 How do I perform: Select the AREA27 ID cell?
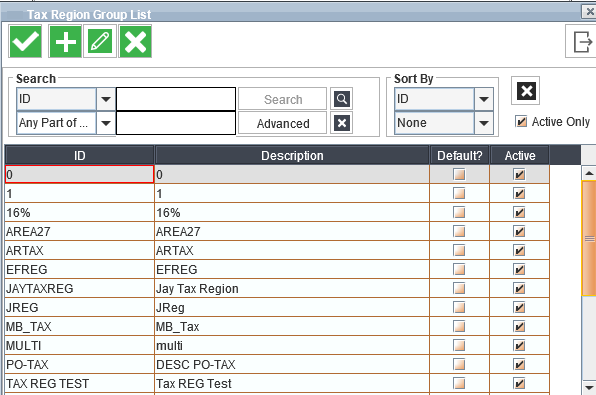[x=79, y=231]
